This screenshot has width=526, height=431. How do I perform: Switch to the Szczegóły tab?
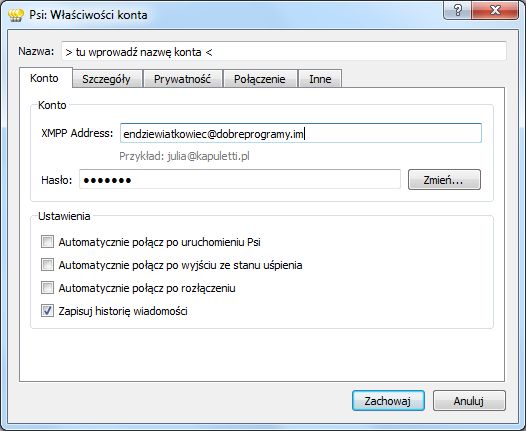tap(107, 79)
